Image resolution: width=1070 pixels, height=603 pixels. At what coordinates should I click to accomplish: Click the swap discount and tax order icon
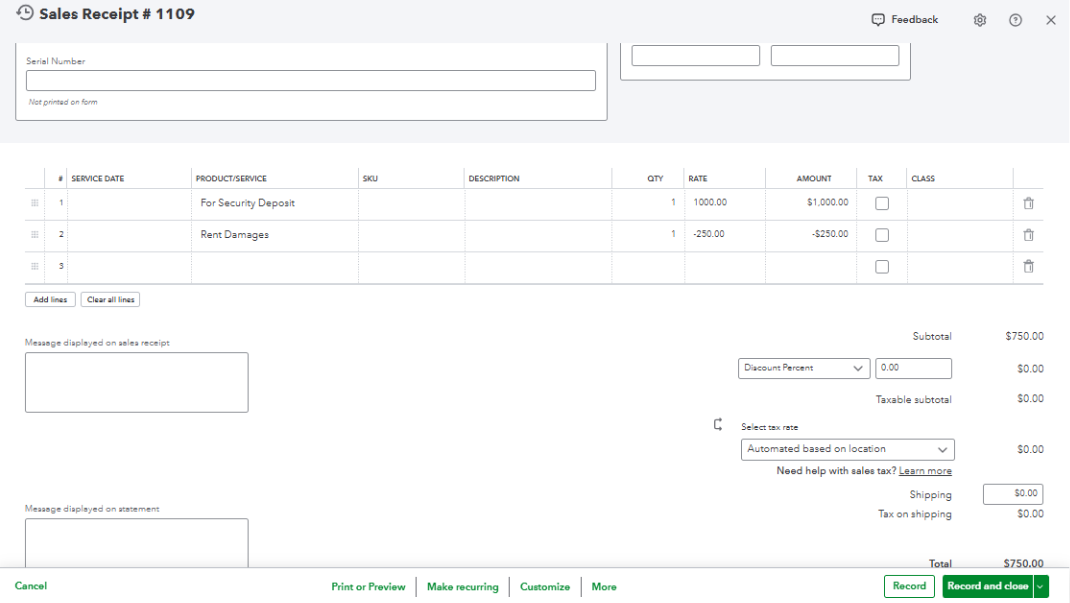[718, 424]
